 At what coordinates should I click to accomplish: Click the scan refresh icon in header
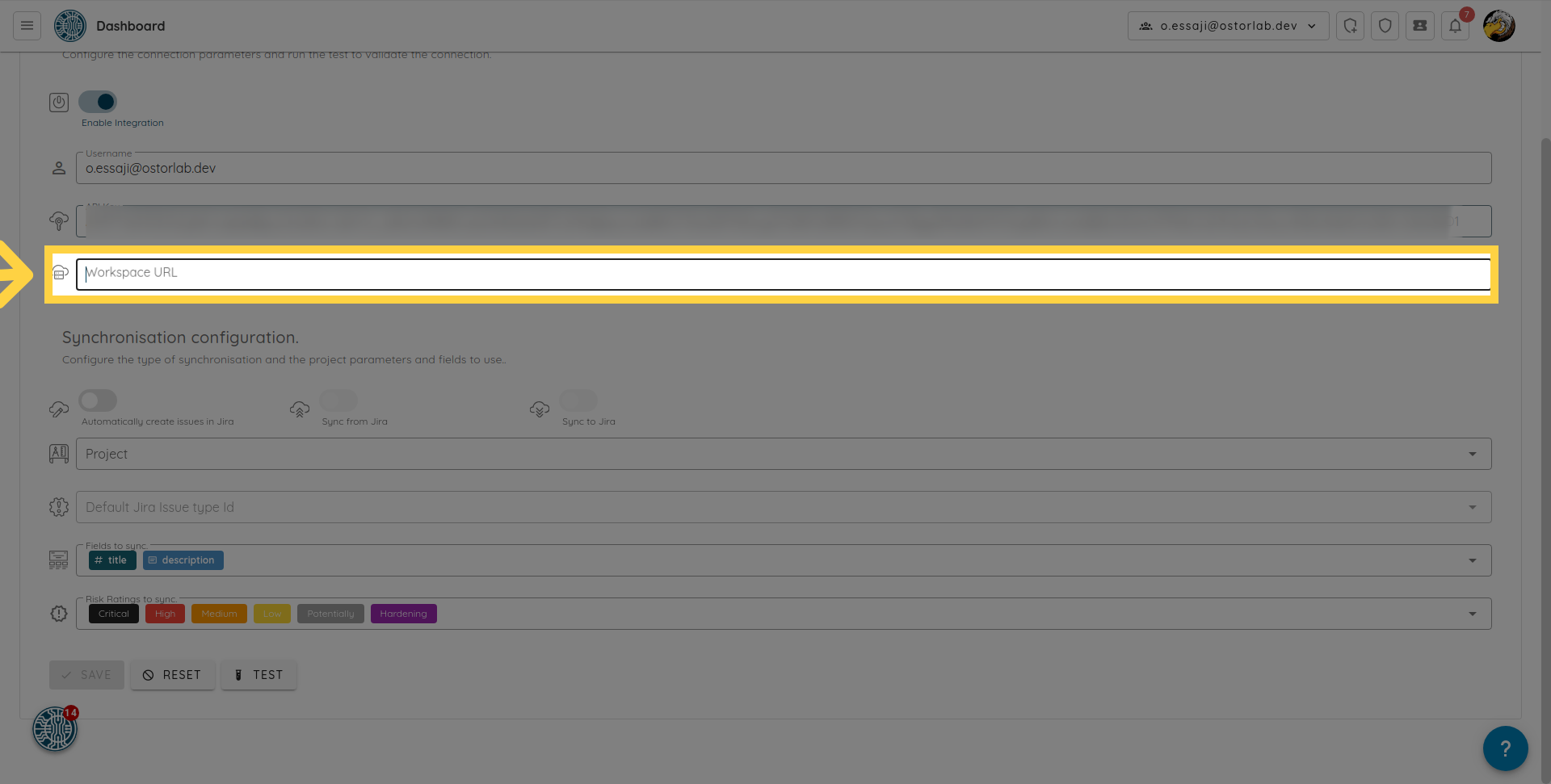(1350, 26)
